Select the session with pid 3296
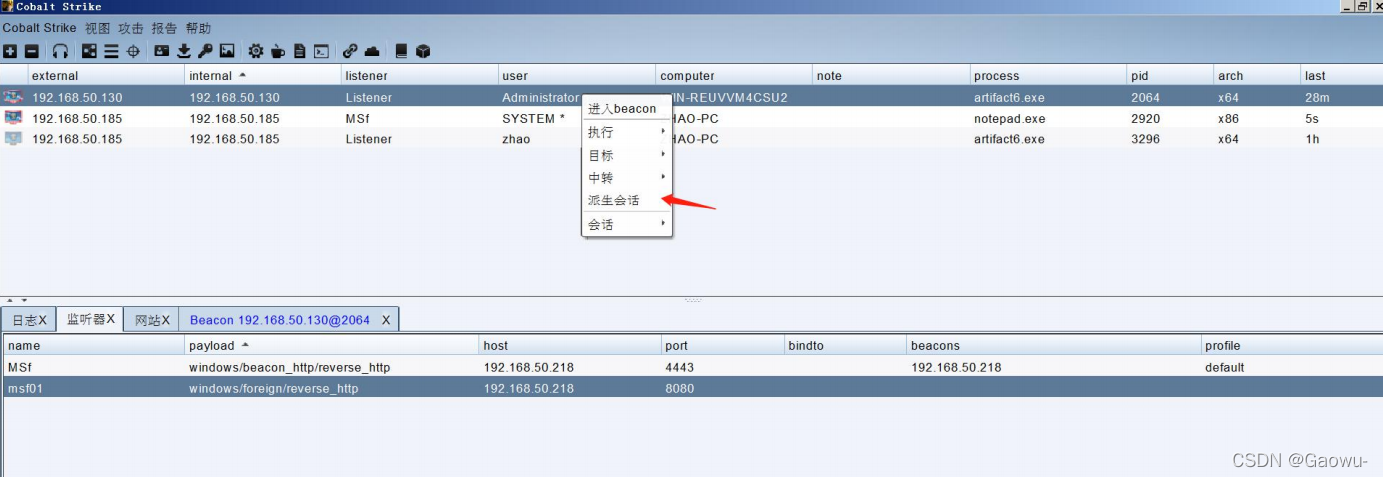Image resolution: width=1383 pixels, height=477 pixels. click(x=691, y=139)
